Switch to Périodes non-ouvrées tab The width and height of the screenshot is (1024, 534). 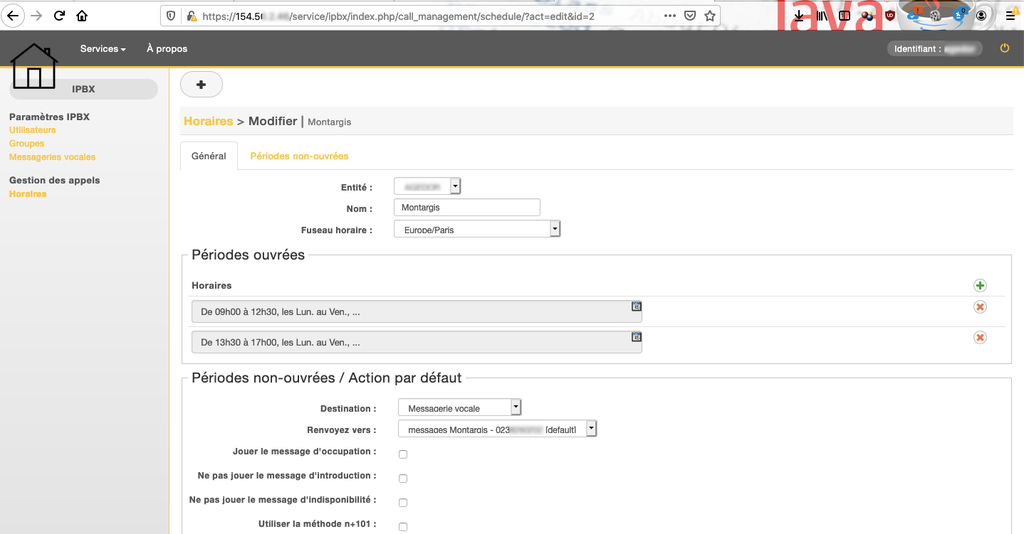299,156
